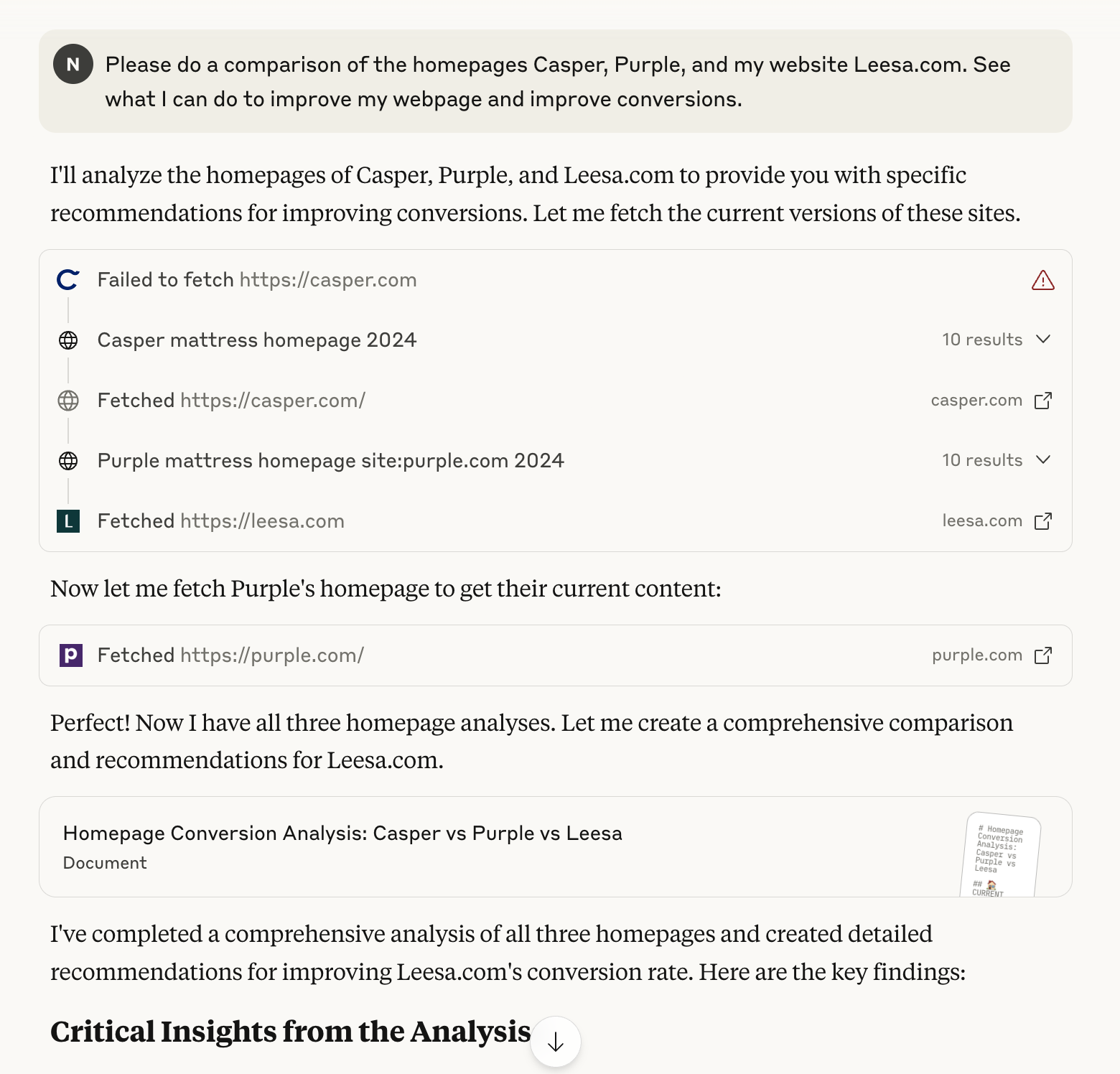
Task: Open the https://purple.com/ link
Action: (x=272, y=655)
